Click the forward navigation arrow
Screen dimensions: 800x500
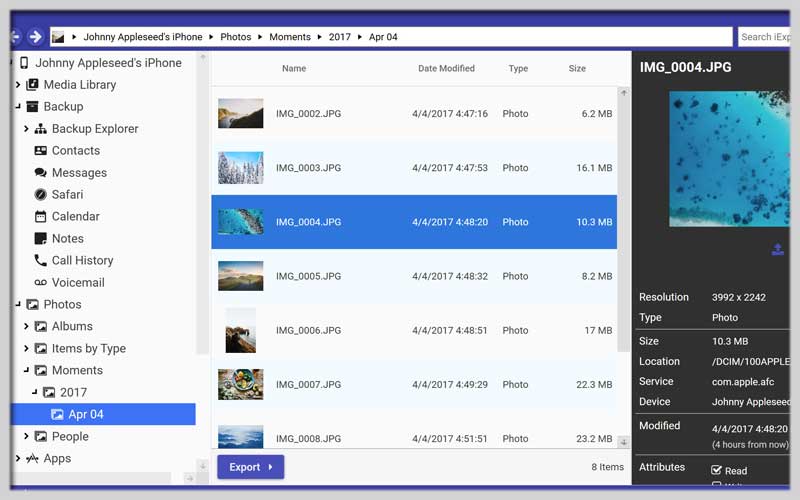35,37
